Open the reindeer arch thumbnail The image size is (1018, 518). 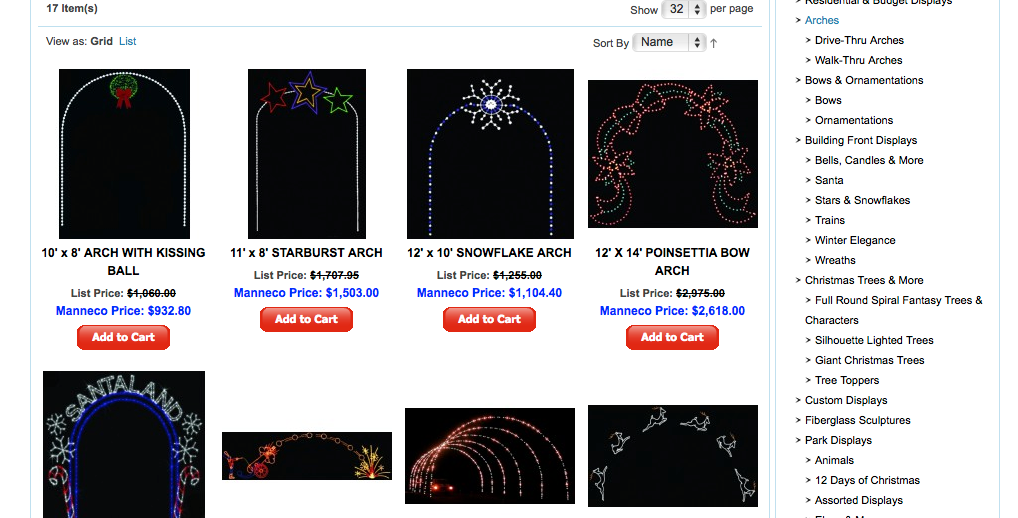[x=673, y=456]
